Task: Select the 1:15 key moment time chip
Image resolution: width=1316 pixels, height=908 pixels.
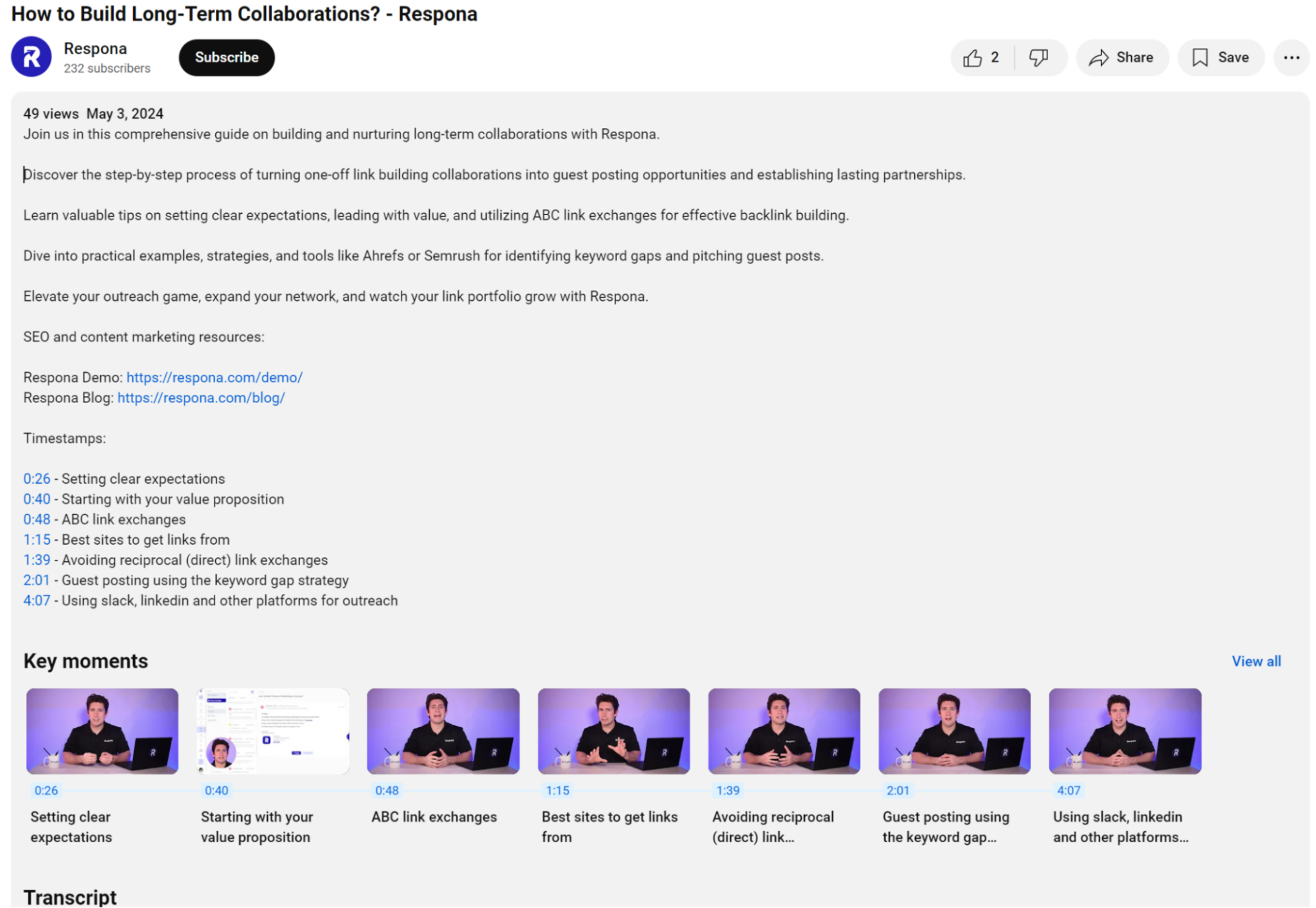Action: tap(557, 791)
